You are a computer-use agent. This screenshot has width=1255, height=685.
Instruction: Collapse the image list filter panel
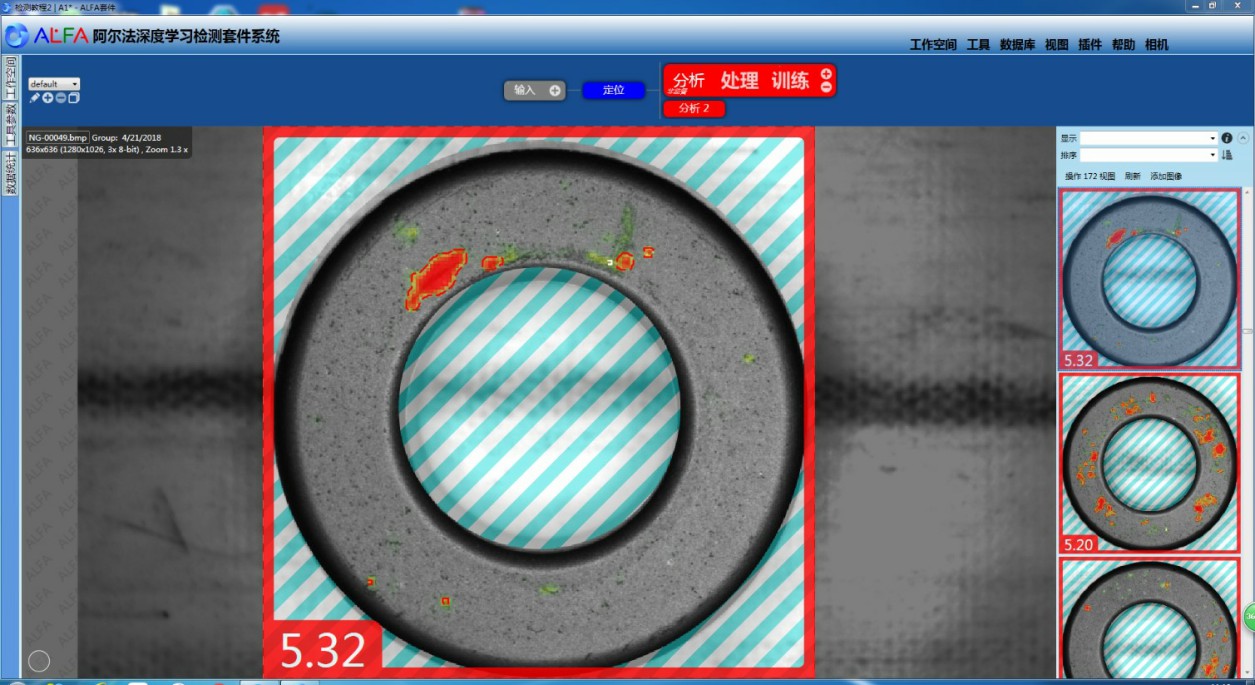1243,138
